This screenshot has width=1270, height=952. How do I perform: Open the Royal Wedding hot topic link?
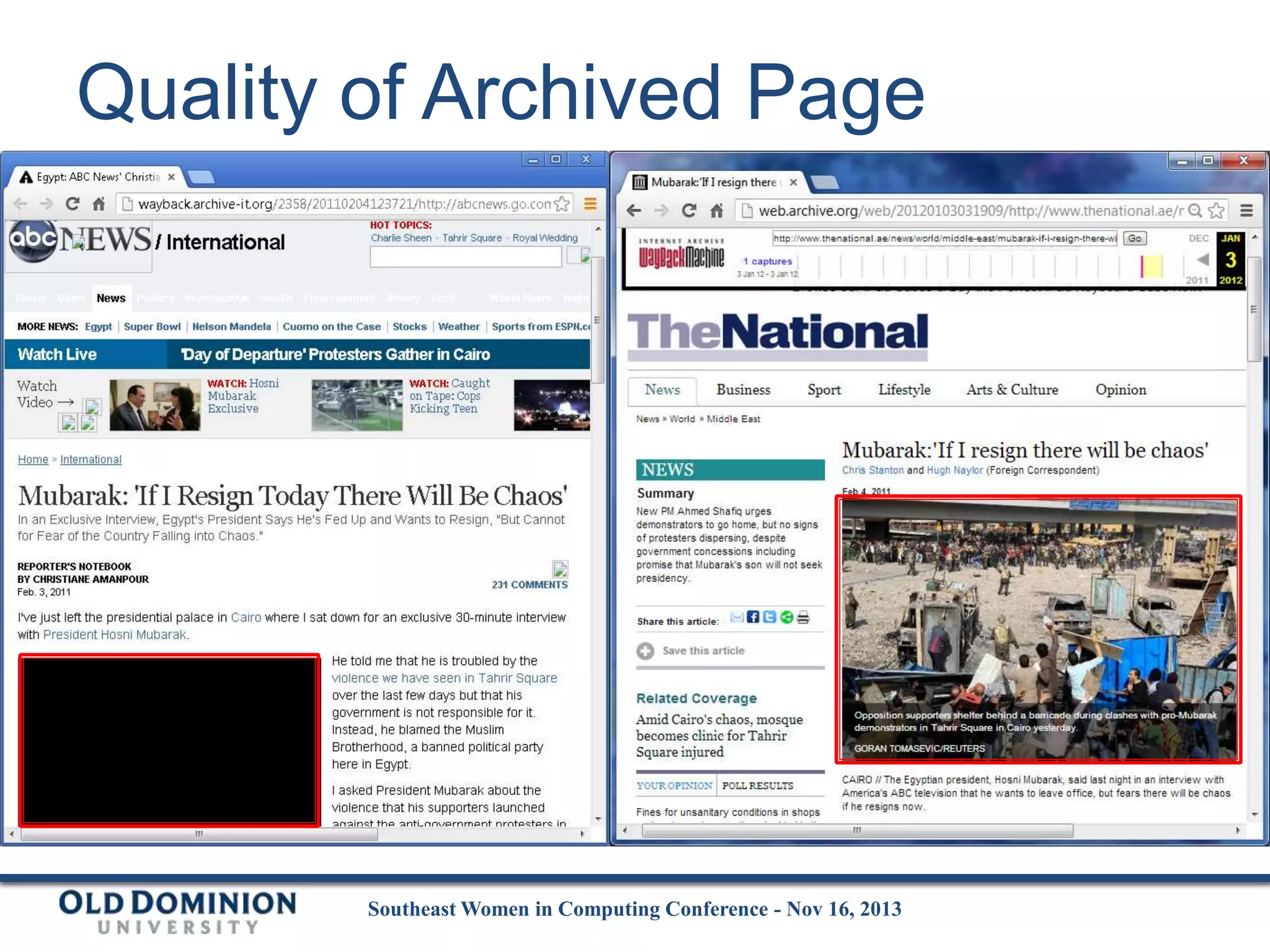(545, 238)
